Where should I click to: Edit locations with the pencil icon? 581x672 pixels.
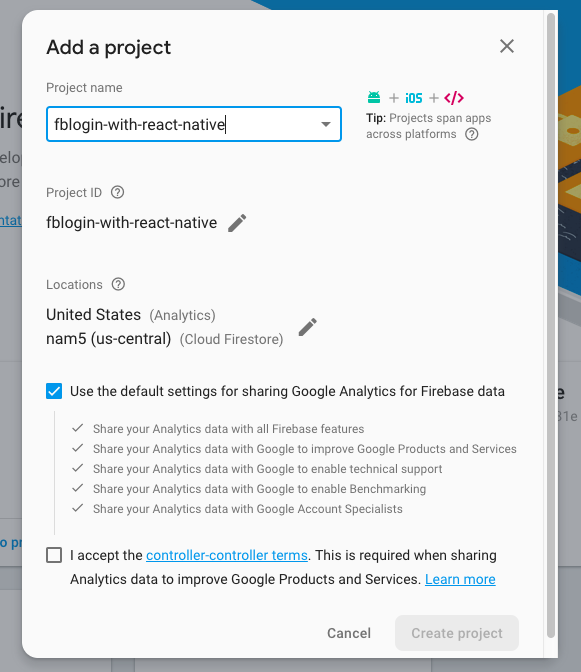(x=308, y=327)
